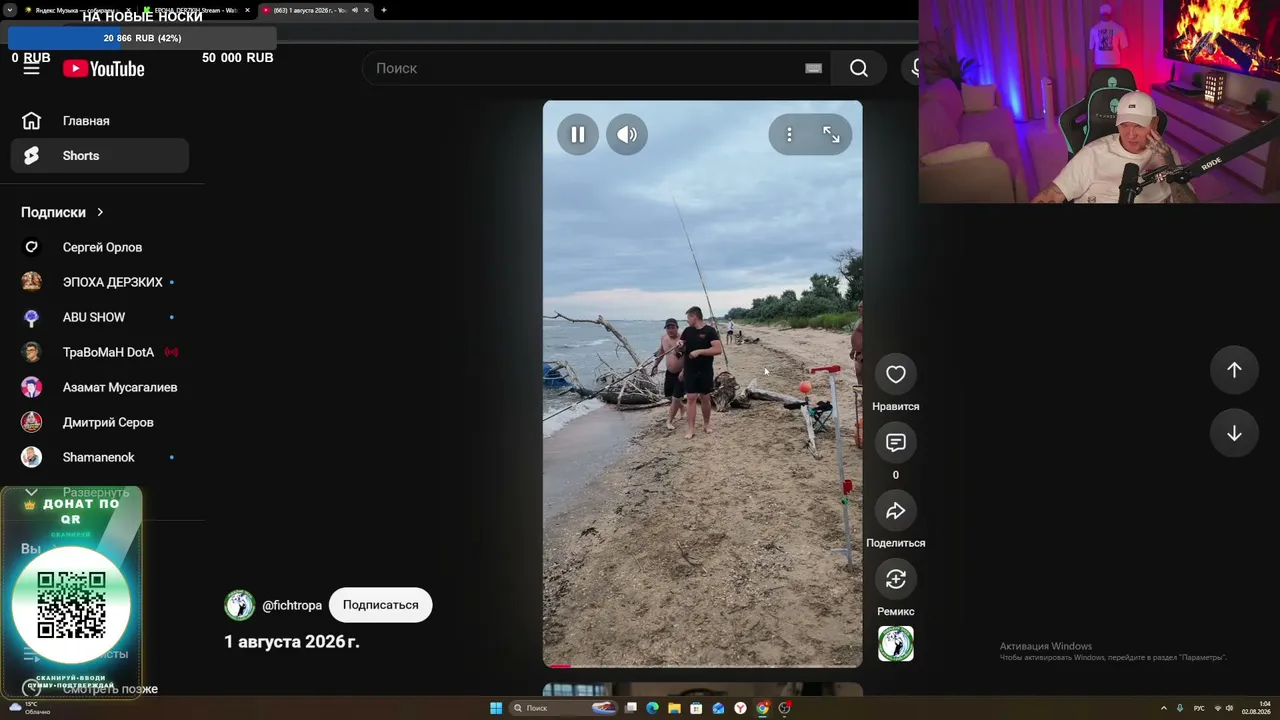Open the YouTube hamburger guide menu
The image size is (1280, 720).
pos(32,69)
